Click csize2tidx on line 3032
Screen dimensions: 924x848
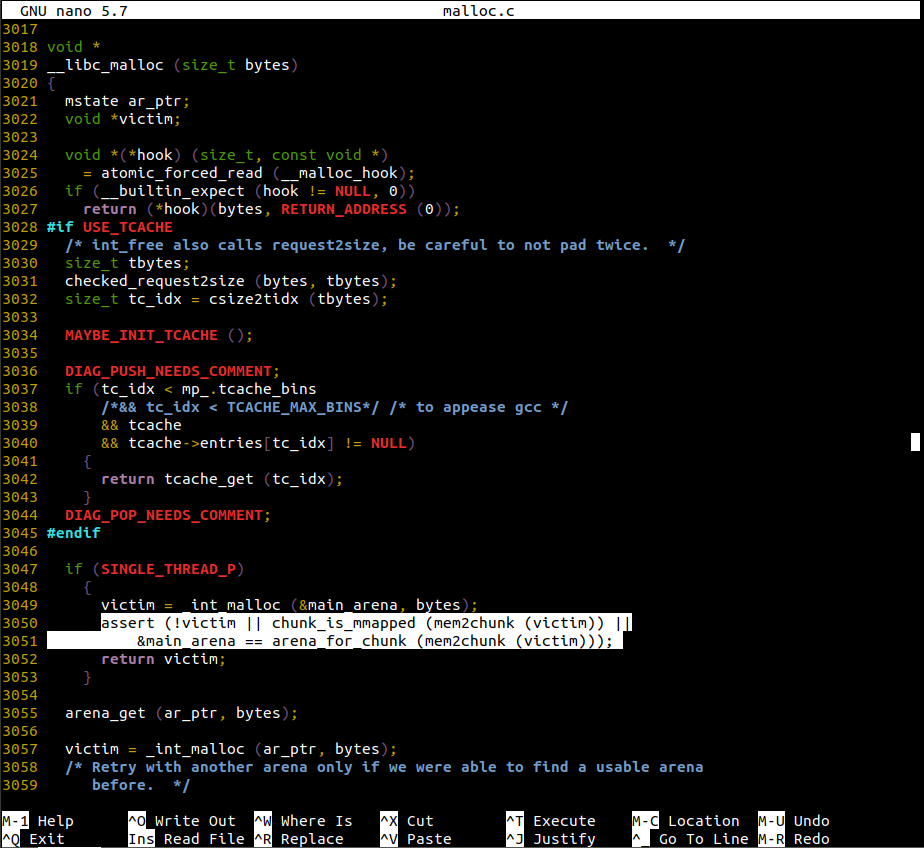(253, 299)
